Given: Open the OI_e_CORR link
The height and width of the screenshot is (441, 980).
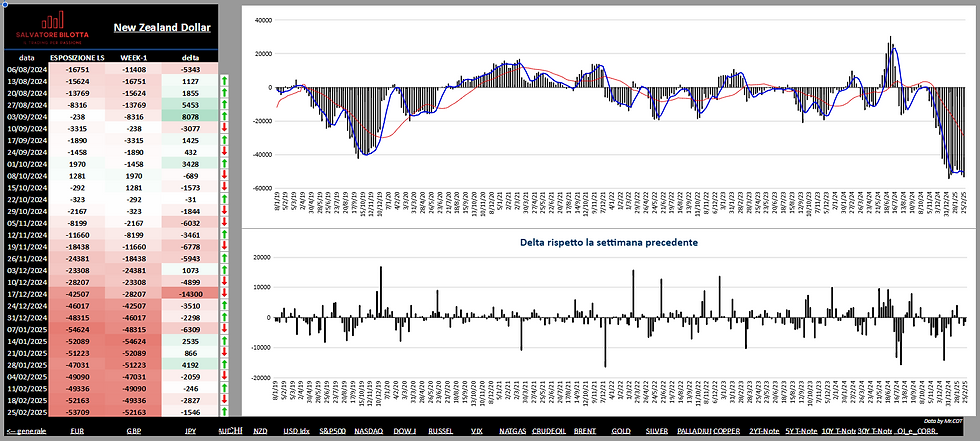Looking at the screenshot, I should 917,431.
